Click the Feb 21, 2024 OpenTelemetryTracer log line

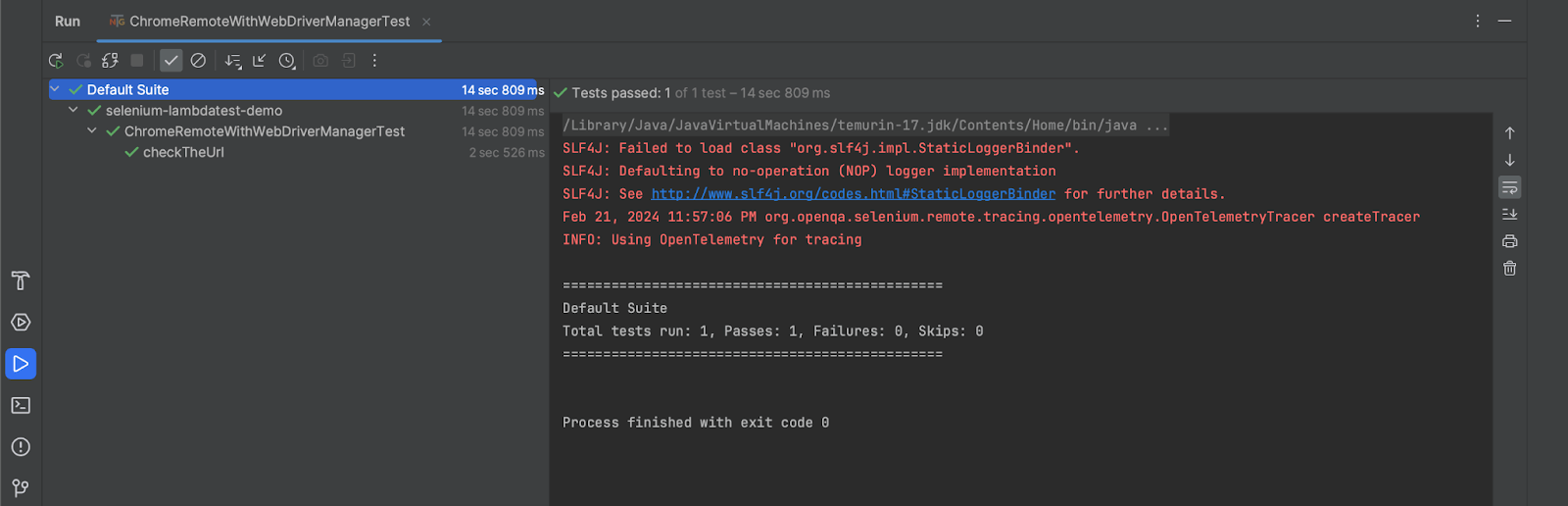pyautogui.click(x=991, y=217)
